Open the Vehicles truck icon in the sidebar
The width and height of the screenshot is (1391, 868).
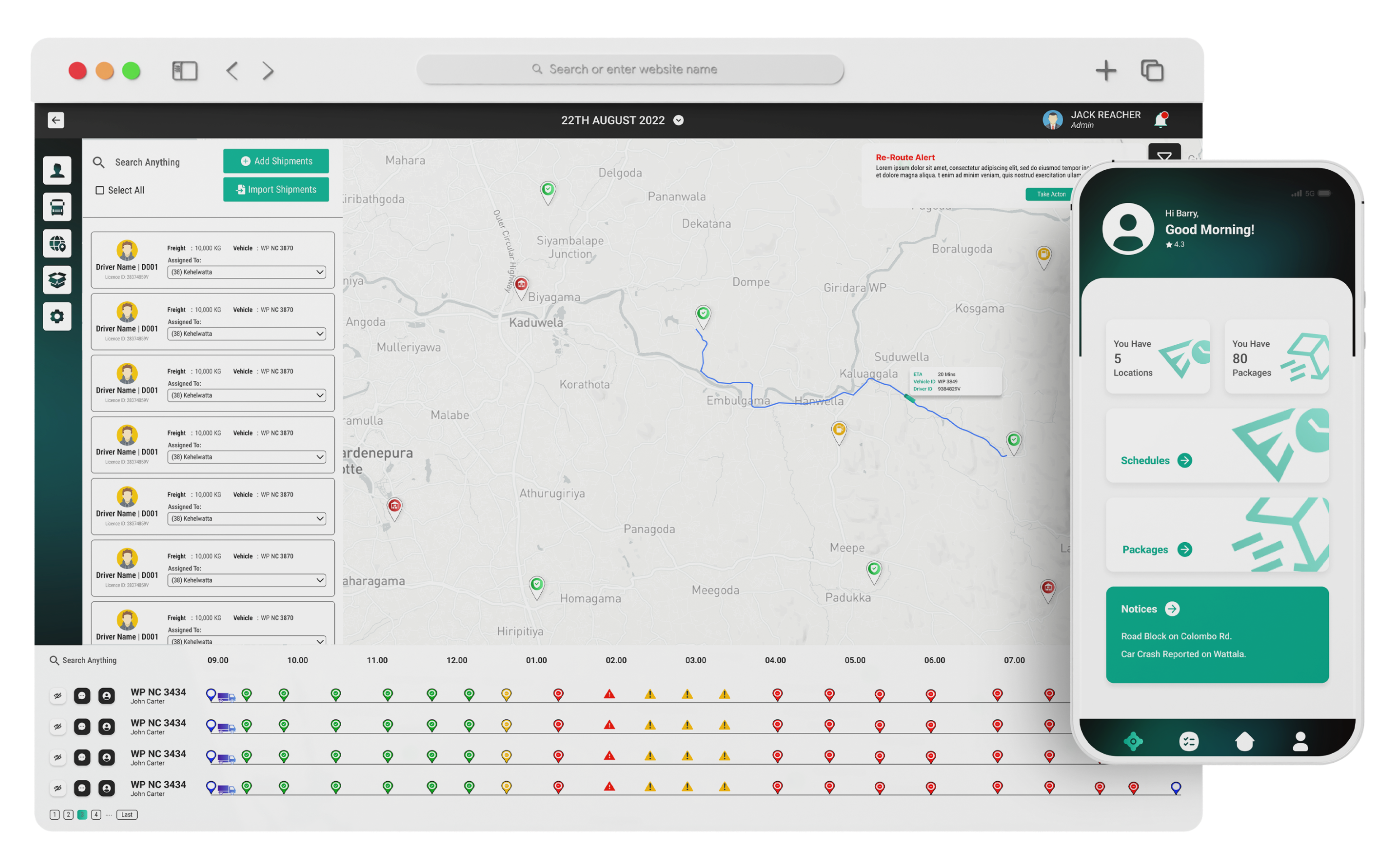click(57, 207)
